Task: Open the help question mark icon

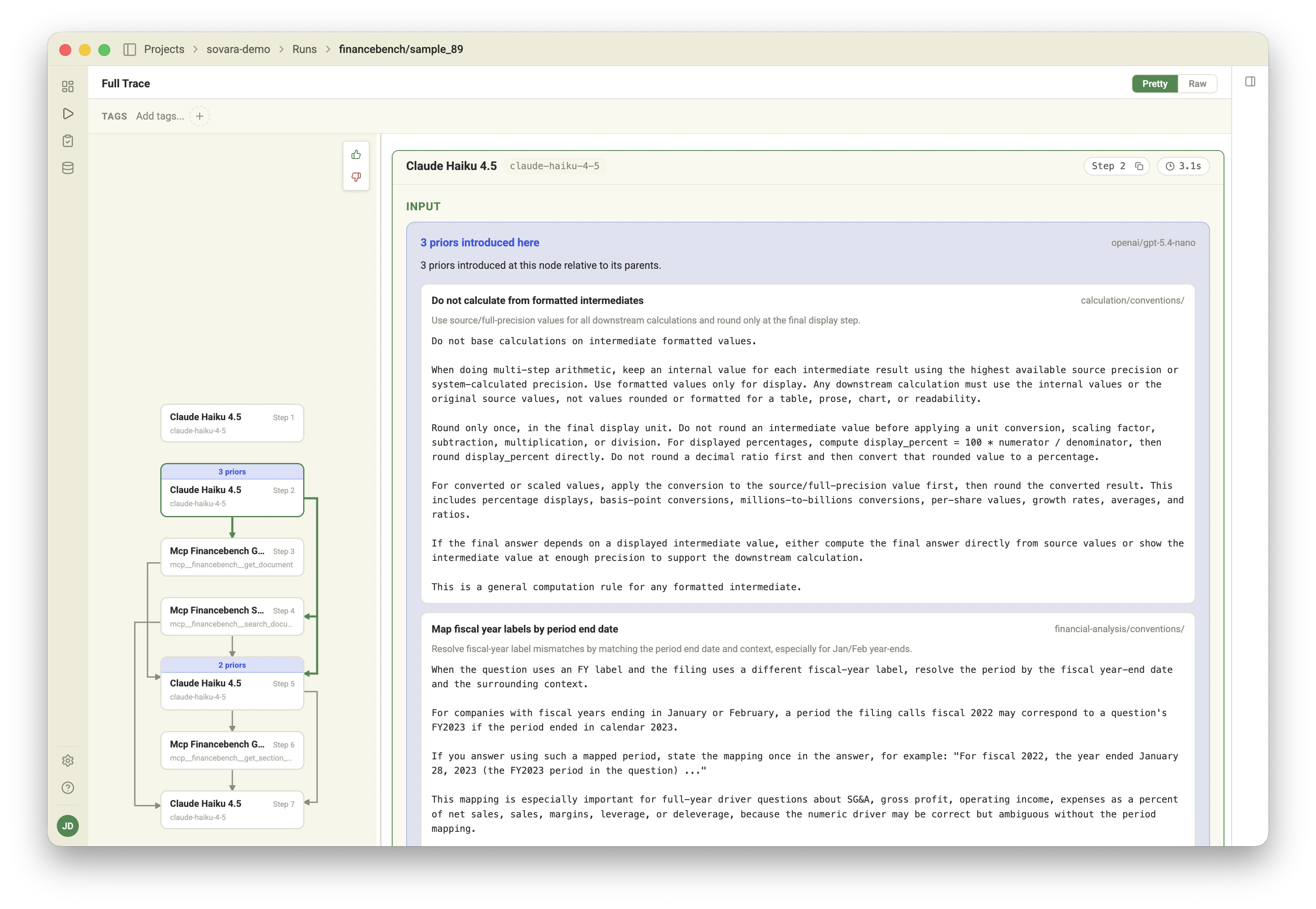Action: coord(68,788)
